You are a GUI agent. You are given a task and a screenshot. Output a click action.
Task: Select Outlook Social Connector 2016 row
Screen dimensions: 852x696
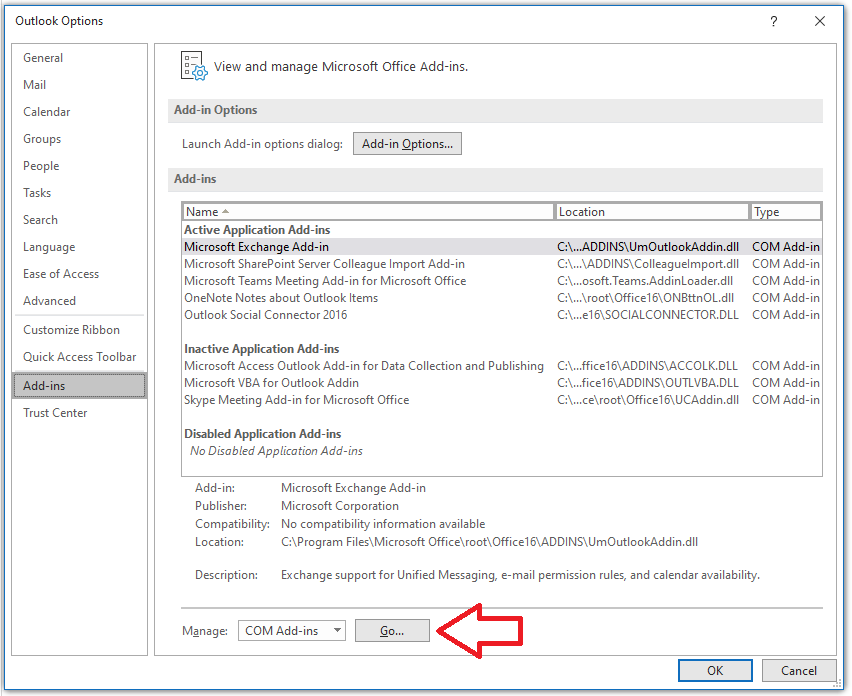pos(502,315)
